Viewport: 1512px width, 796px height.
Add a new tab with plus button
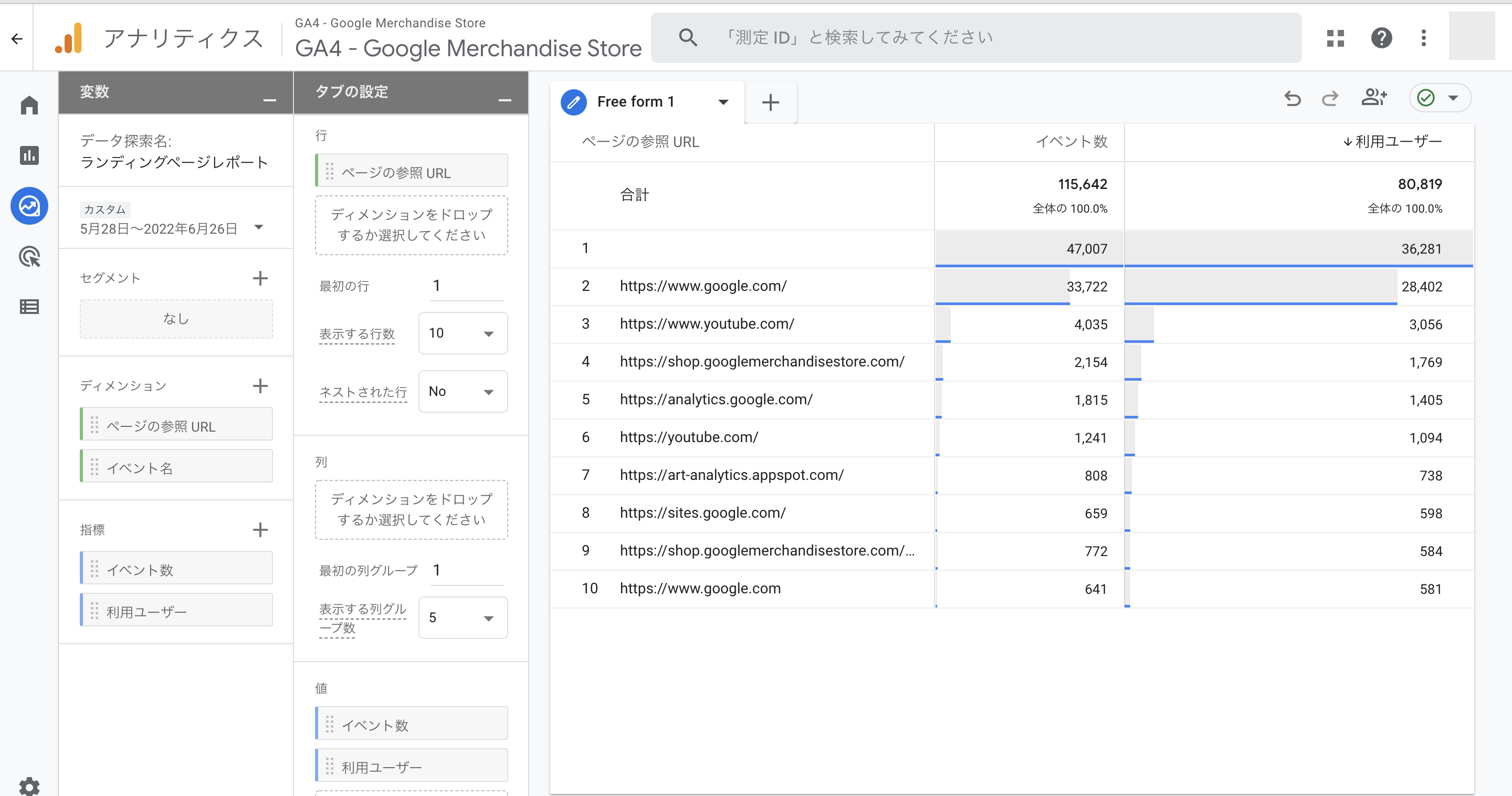point(771,102)
